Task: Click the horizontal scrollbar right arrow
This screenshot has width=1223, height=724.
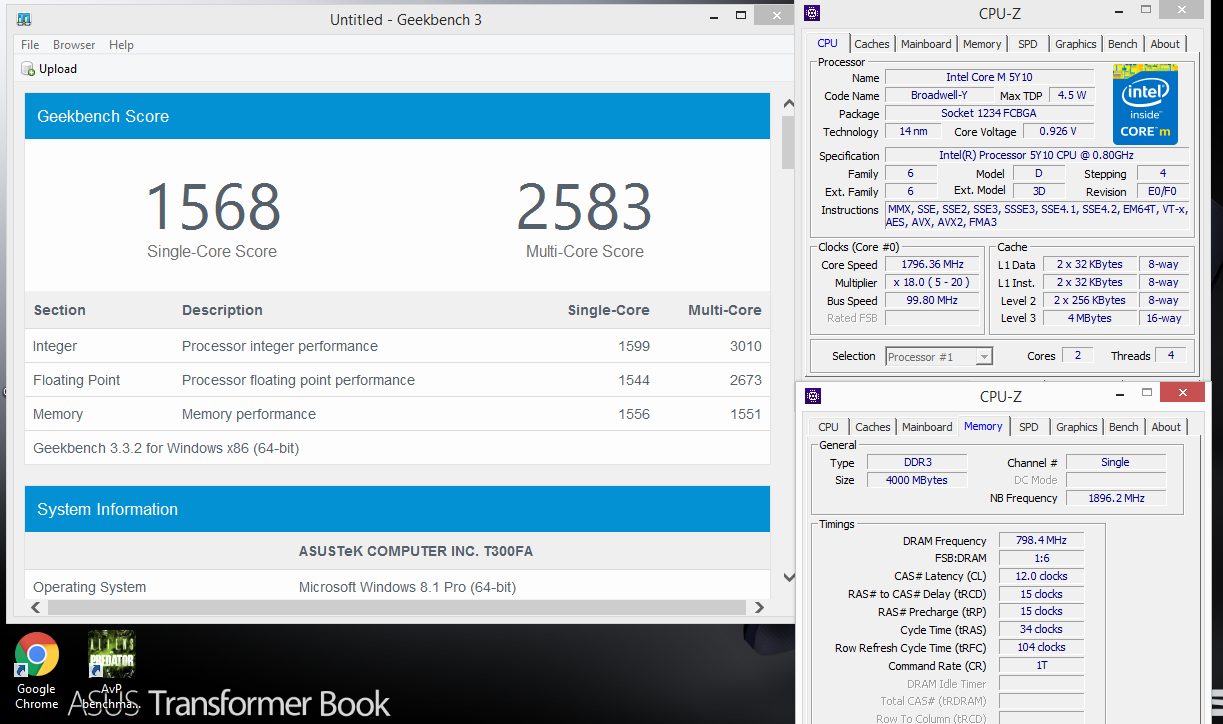Action: 760,607
